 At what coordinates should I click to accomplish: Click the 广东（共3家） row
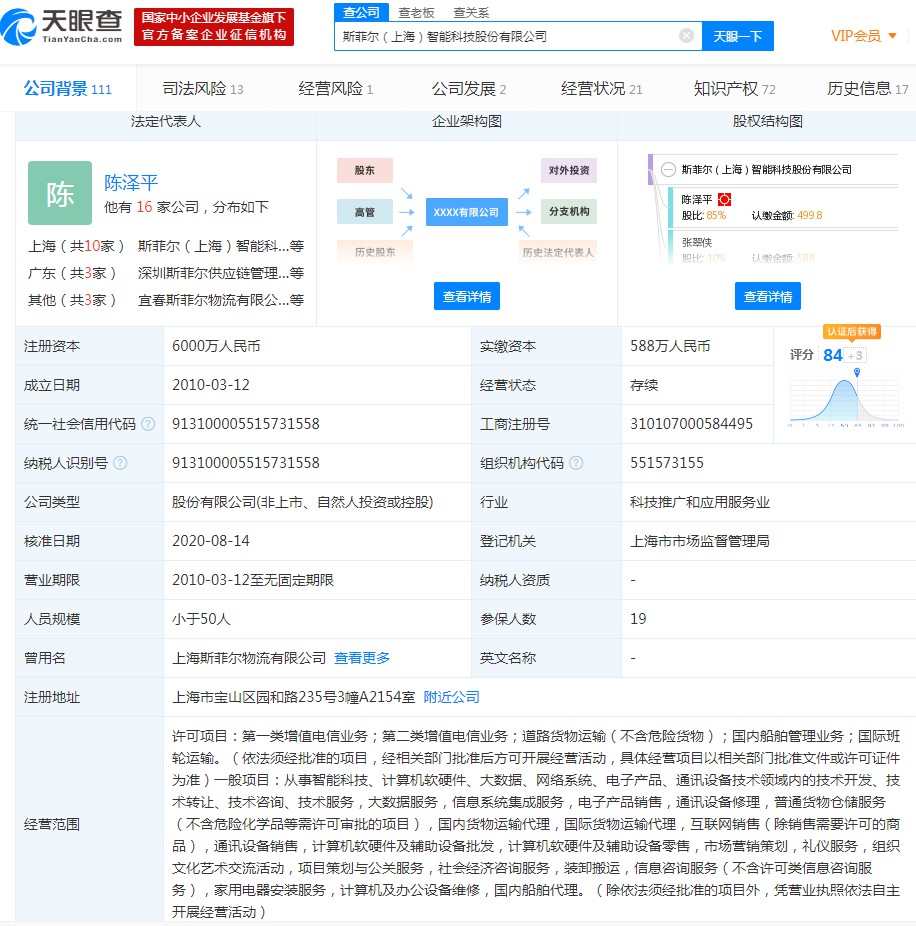[x=165, y=273]
